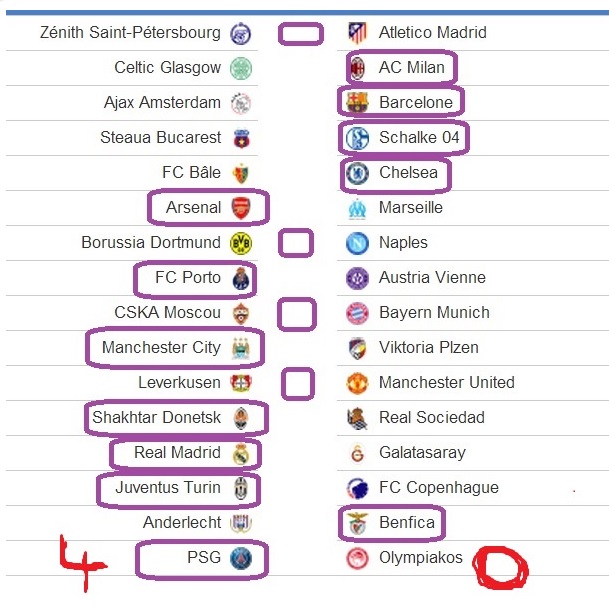Select the Real Madrid team name
The height and width of the screenshot is (608, 609).
pos(177,453)
